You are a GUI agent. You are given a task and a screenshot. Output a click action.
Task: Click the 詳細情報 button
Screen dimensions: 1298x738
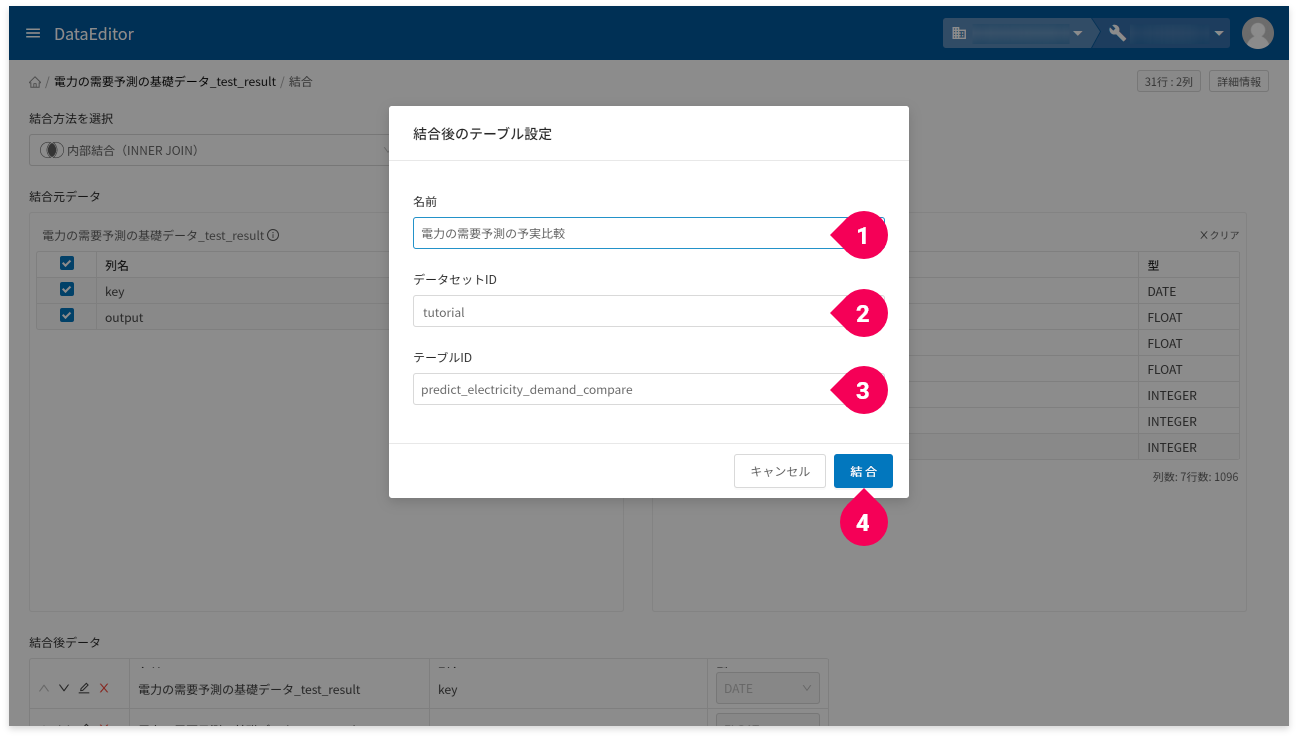pos(1239,82)
